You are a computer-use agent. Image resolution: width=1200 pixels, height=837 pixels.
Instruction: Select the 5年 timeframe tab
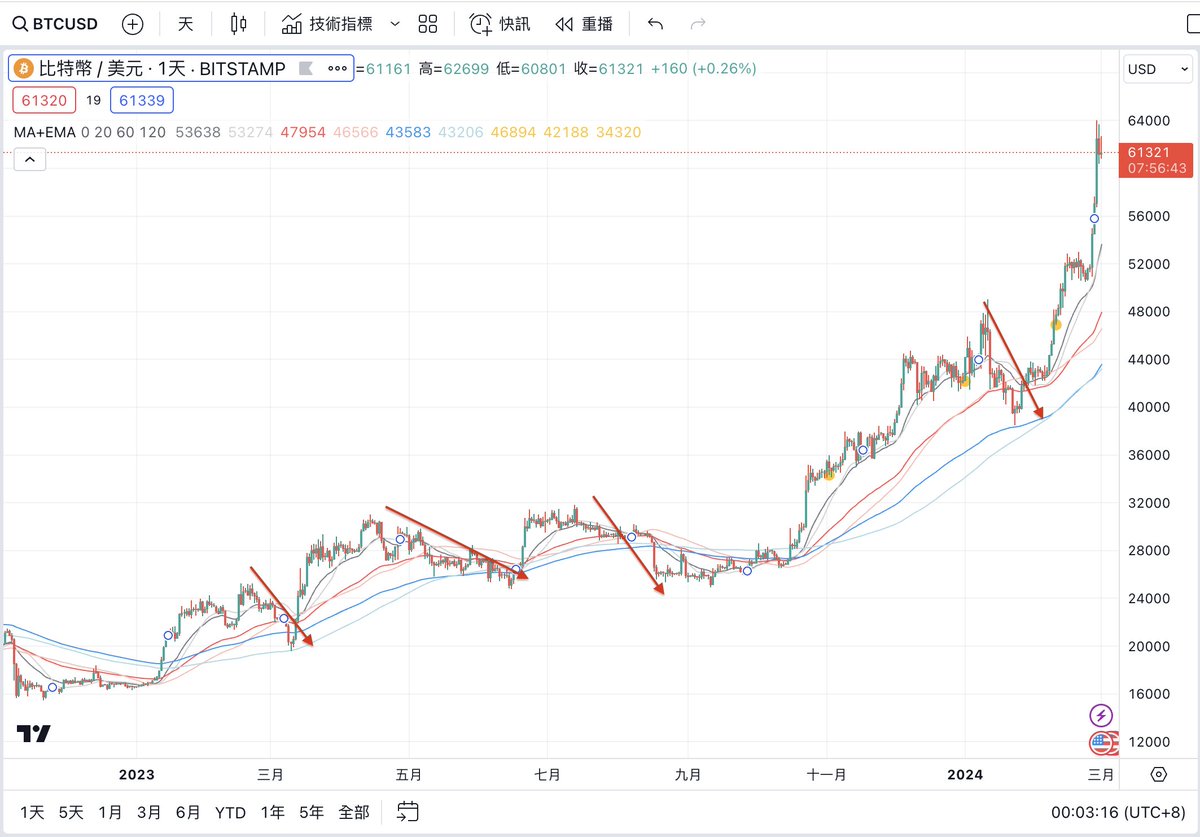click(312, 813)
